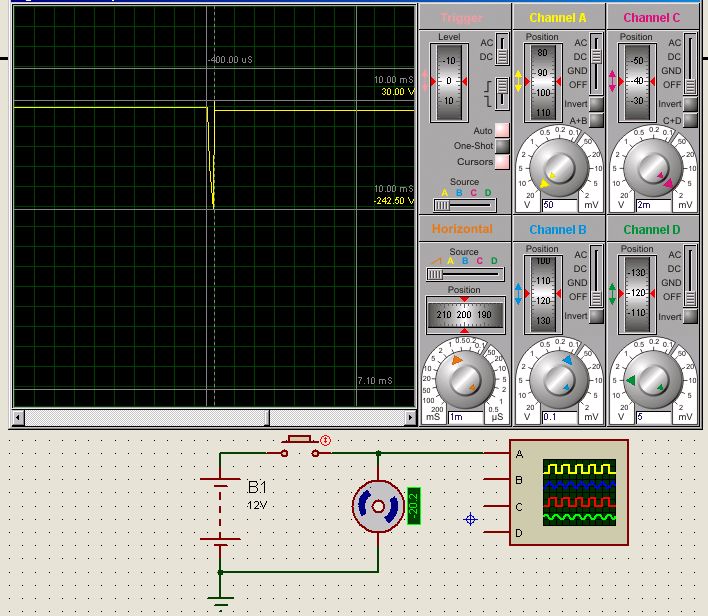Image resolution: width=708 pixels, height=616 pixels.
Task: Click the waveform display horizontal scrollbar
Action: tap(213, 417)
